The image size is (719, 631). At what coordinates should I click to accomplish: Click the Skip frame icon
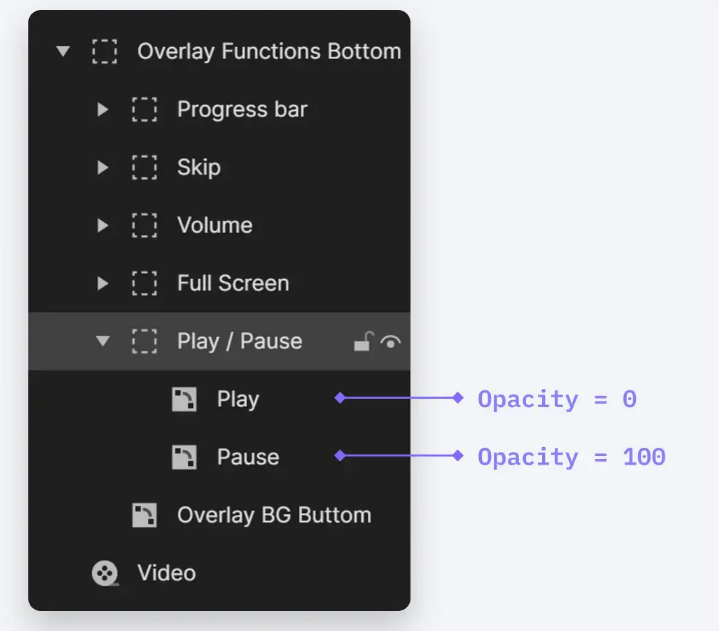[x=144, y=167]
